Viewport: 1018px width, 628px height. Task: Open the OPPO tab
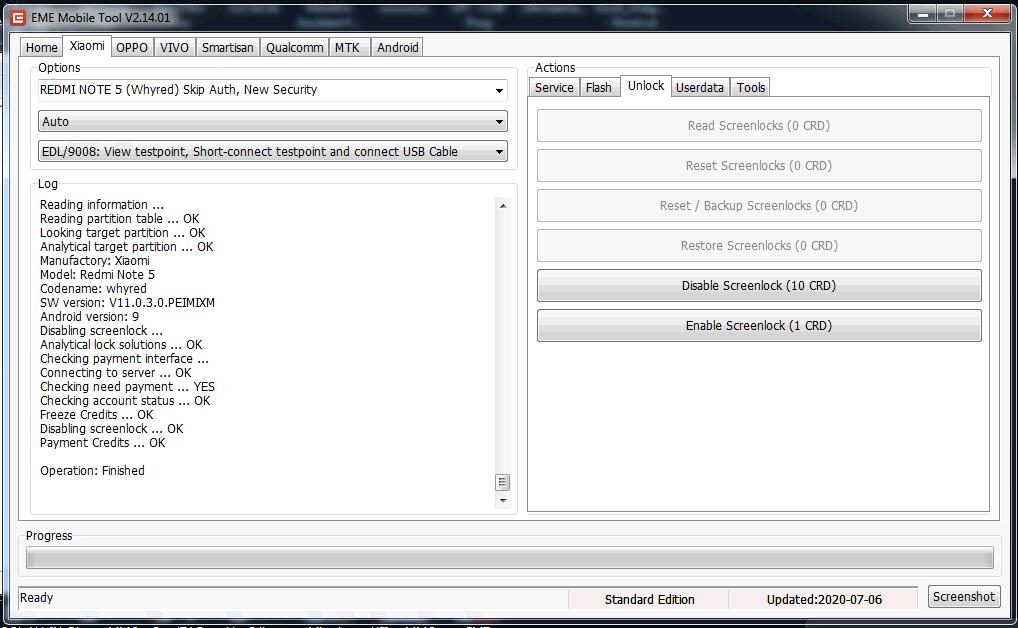(132, 47)
